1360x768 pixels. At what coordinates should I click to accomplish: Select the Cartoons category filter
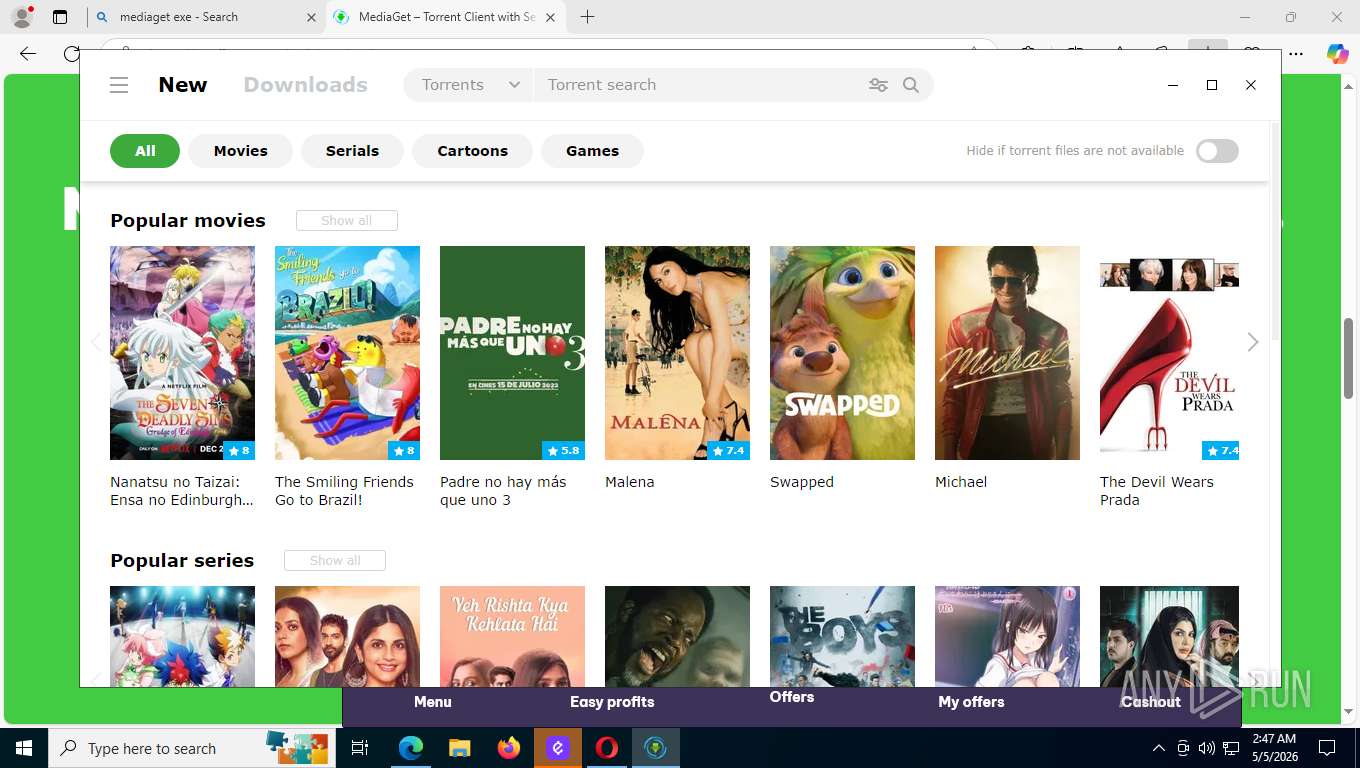pos(472,151)
